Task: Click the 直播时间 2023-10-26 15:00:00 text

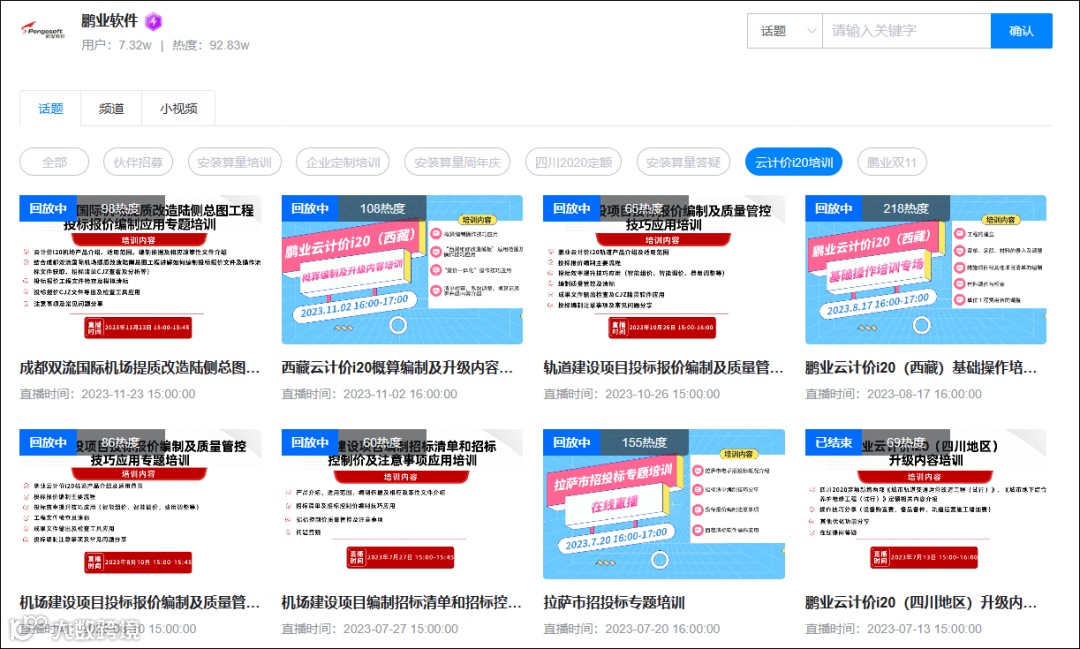Action: pyautogui.click(x=632, y=394)
